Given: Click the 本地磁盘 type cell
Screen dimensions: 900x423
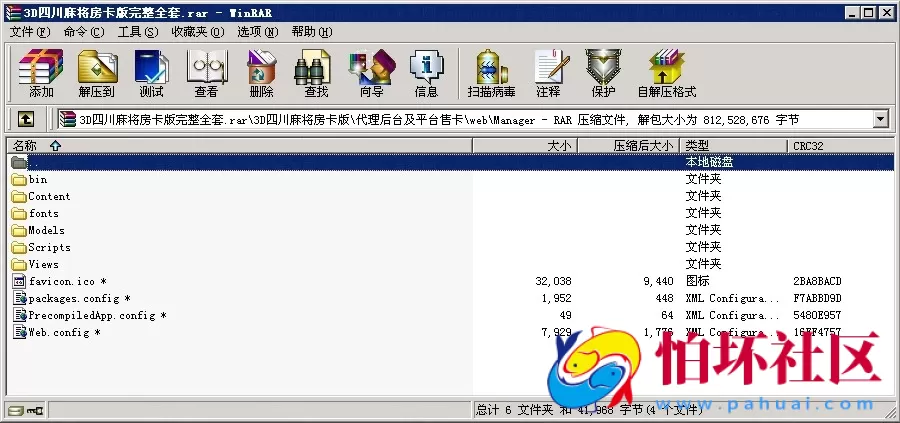Looking at the screenshot, I should coord(709,162).
